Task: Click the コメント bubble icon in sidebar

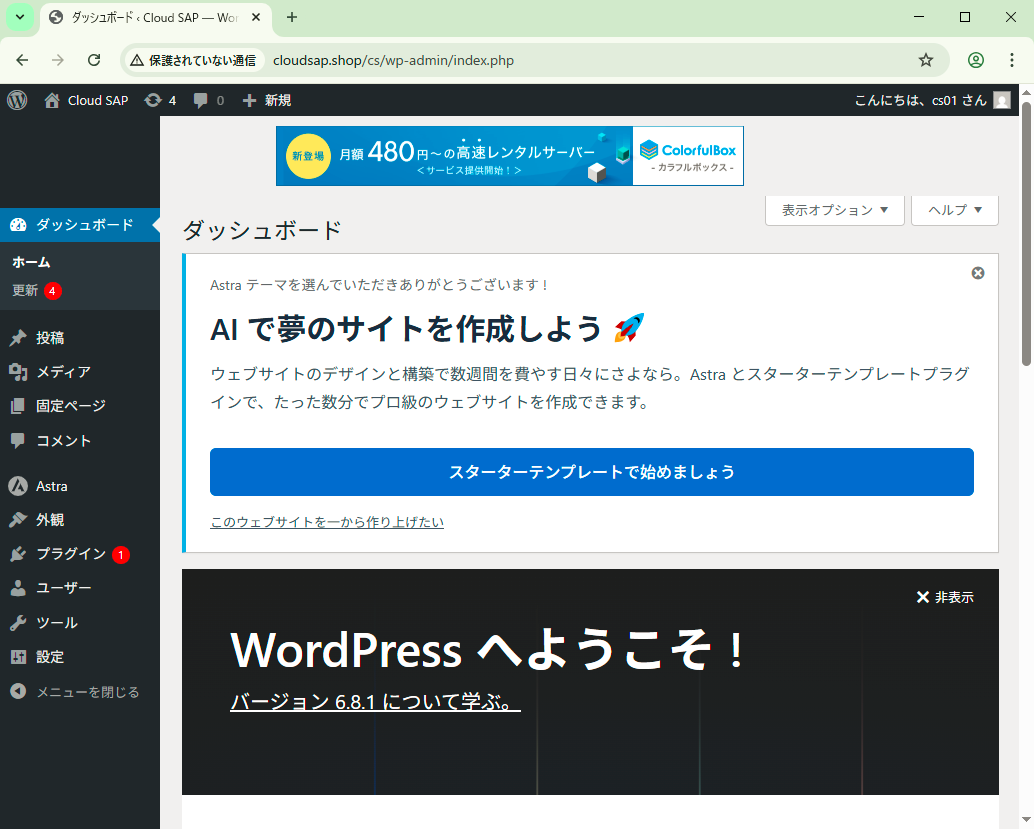Action: [18, 441]
